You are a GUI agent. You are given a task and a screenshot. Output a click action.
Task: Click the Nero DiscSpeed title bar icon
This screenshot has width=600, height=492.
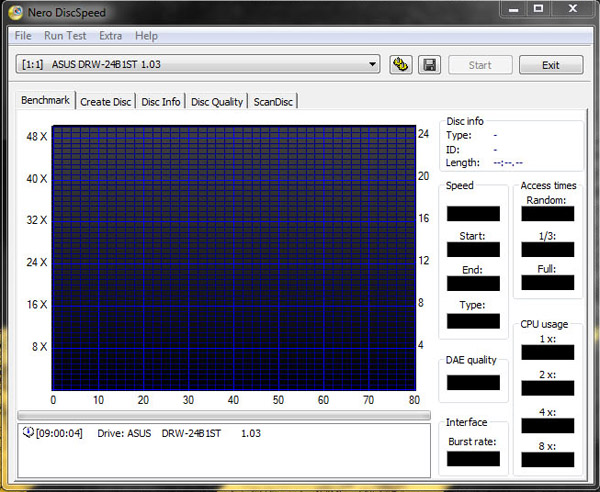(x=16, y=13)
